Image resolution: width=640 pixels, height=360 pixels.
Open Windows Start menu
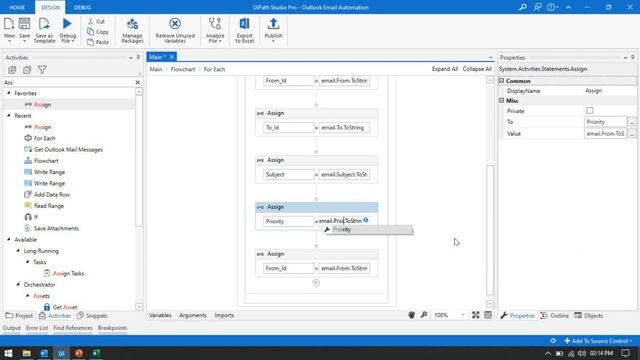[x=8, y=353]
